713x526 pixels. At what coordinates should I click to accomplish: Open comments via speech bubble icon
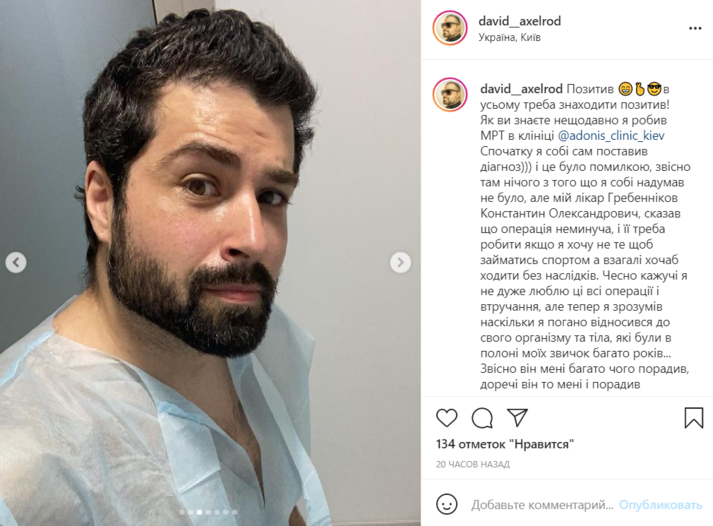tap(482, 418)
